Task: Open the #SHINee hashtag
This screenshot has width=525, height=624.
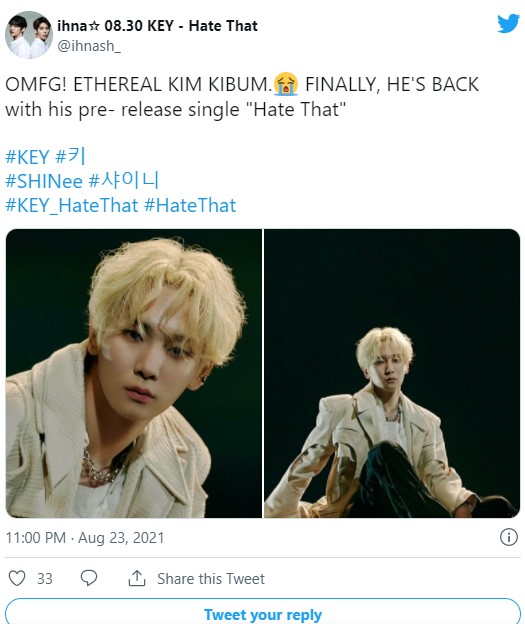Action: click(x=44, y=181)
